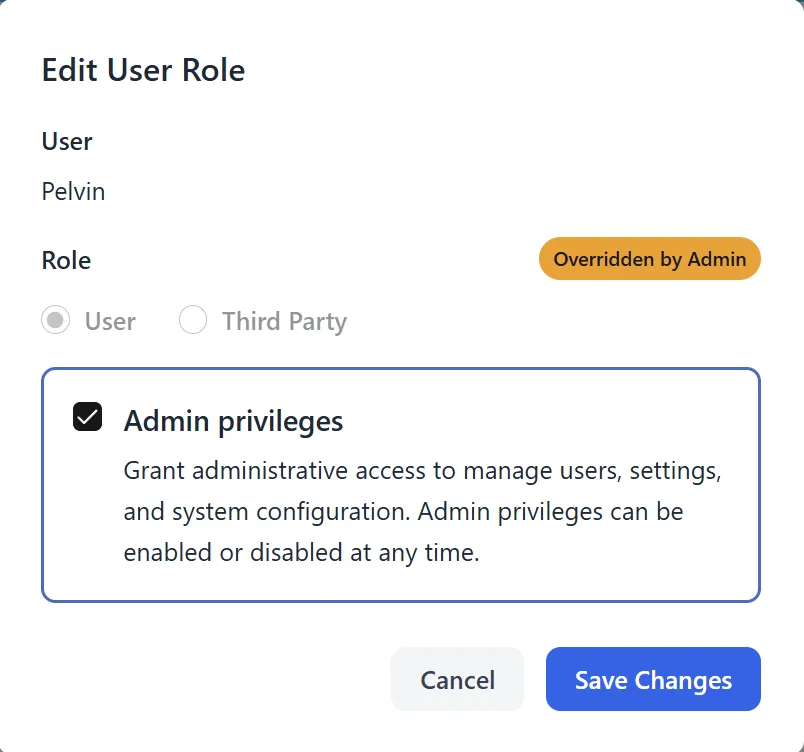Confirm changes with Save Changes
The height and width of the screenshot is (752, 804).
(652, 679)
